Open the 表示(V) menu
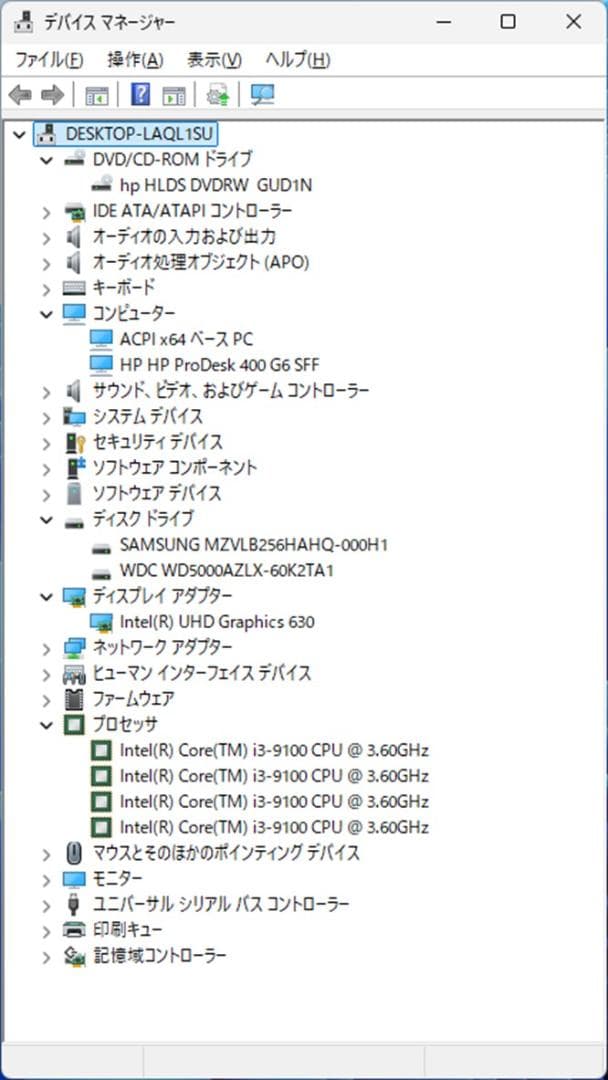The height and width of the screenshot is (1080, 608). (x=214, y=60)
